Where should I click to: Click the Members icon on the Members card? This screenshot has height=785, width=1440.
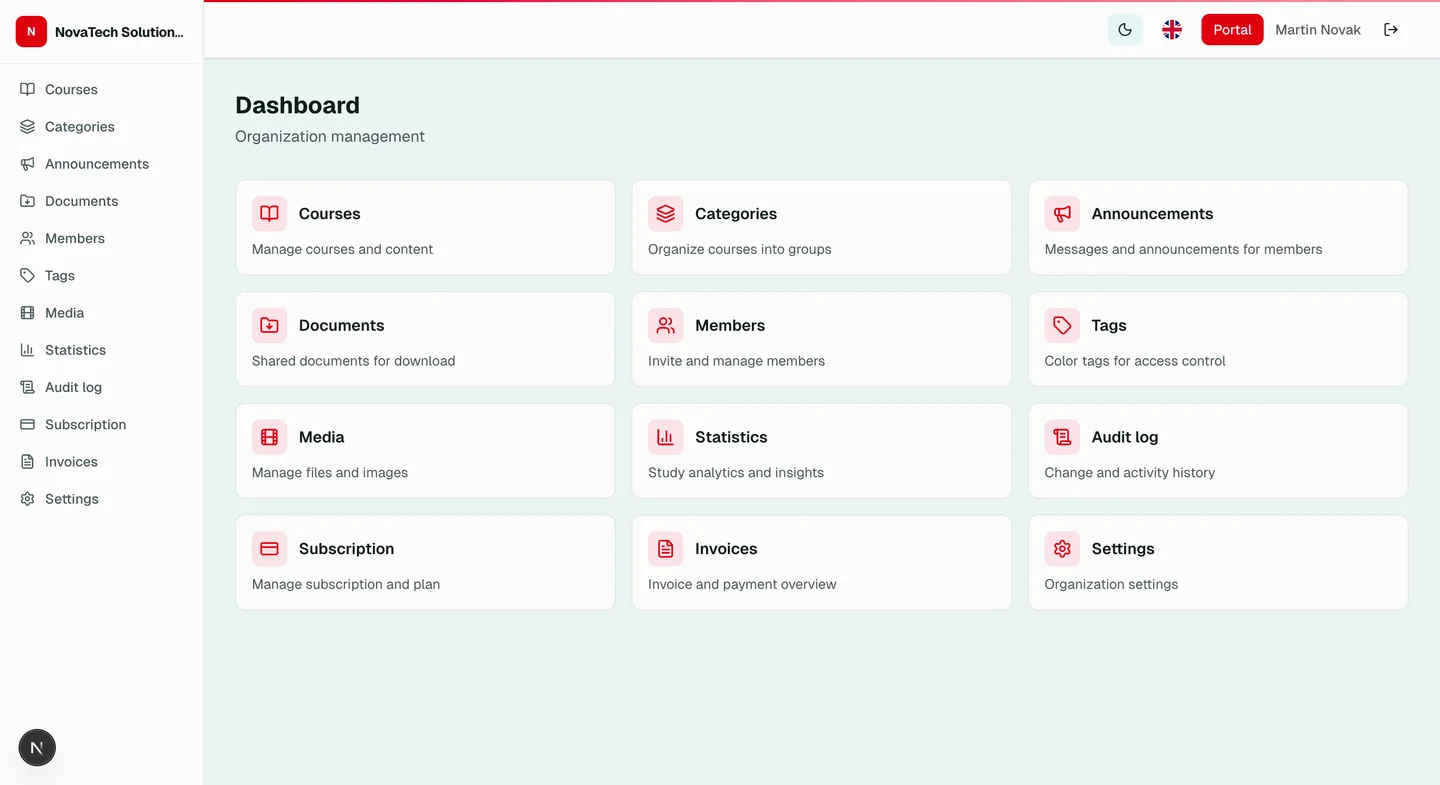tap(665, 325)
